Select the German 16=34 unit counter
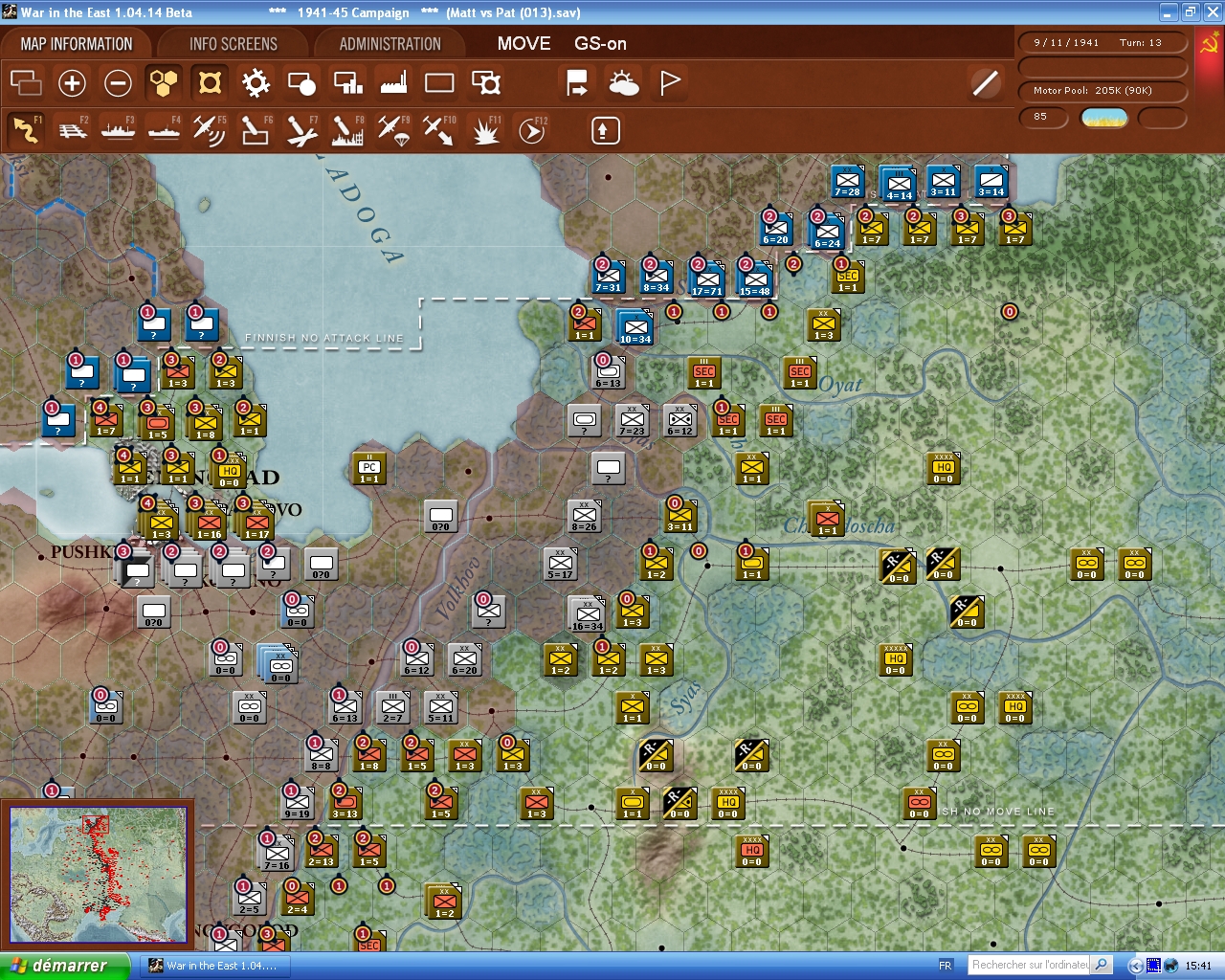This screenshot has width=1225, height=980. point(587,613)
